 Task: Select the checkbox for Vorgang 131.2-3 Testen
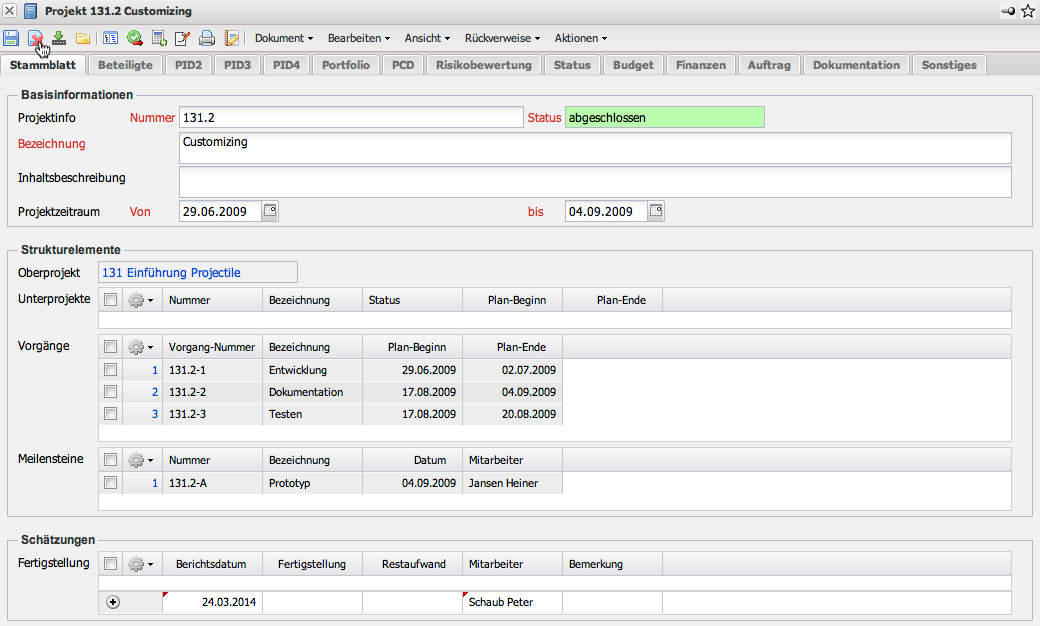point(111,414)
